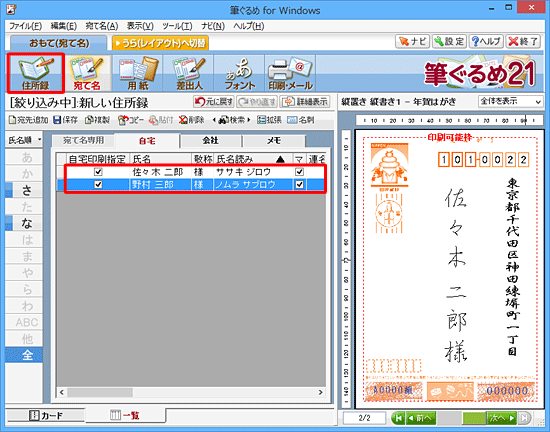Toggle 自宅印刷指定 checkbox for 野村 三郎
Viewport: 550px width, 432px height.
pos(98,184)
